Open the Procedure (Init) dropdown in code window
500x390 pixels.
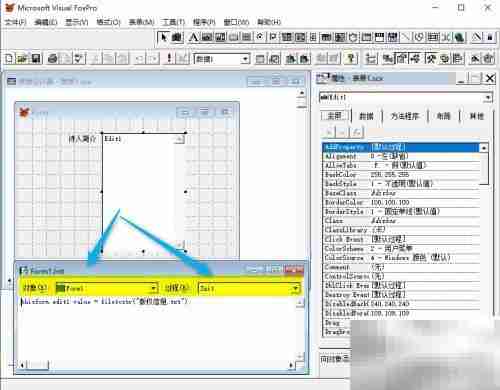(295, 288)
